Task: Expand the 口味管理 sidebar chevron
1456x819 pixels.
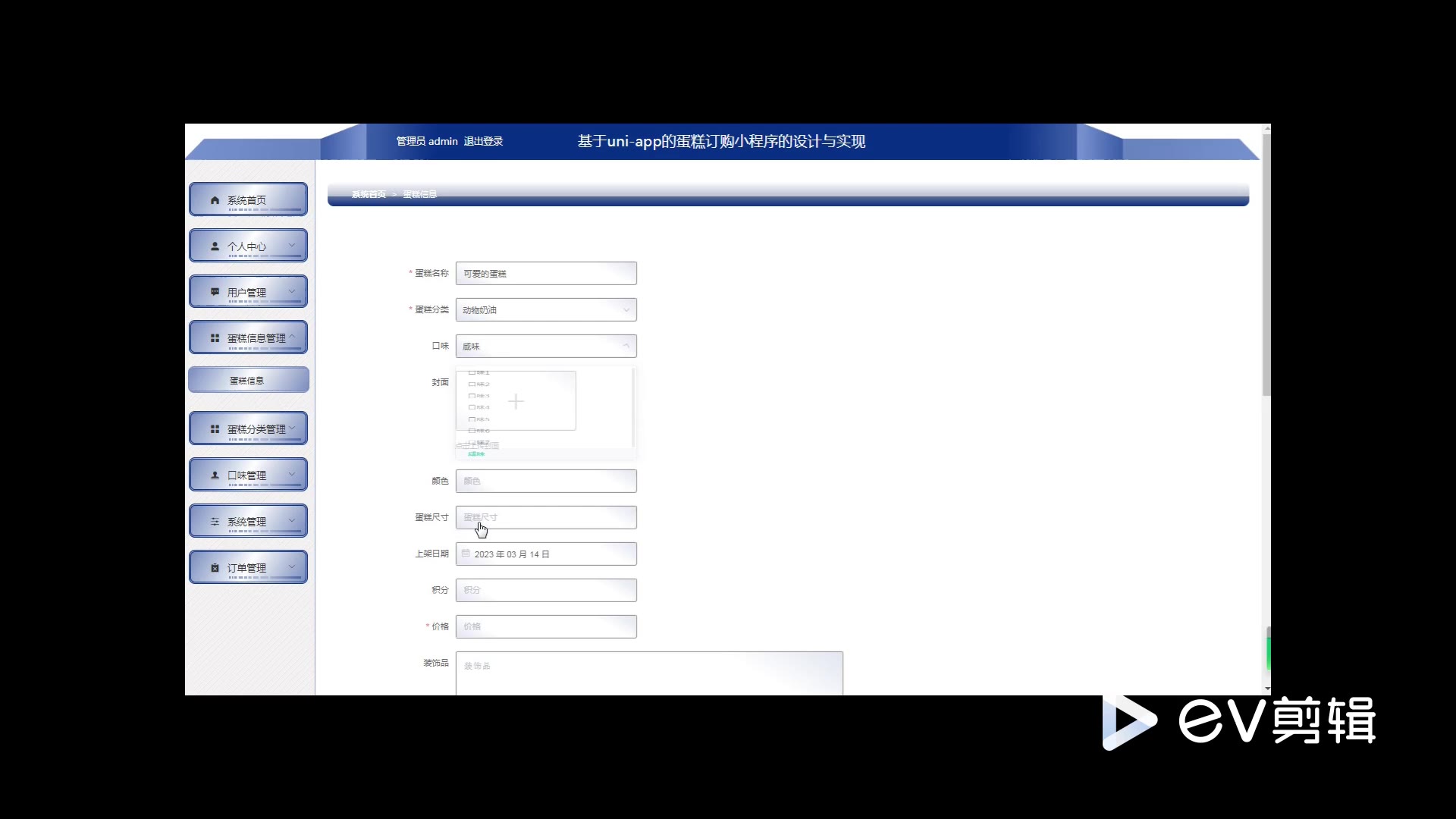Action: [292, 475]
